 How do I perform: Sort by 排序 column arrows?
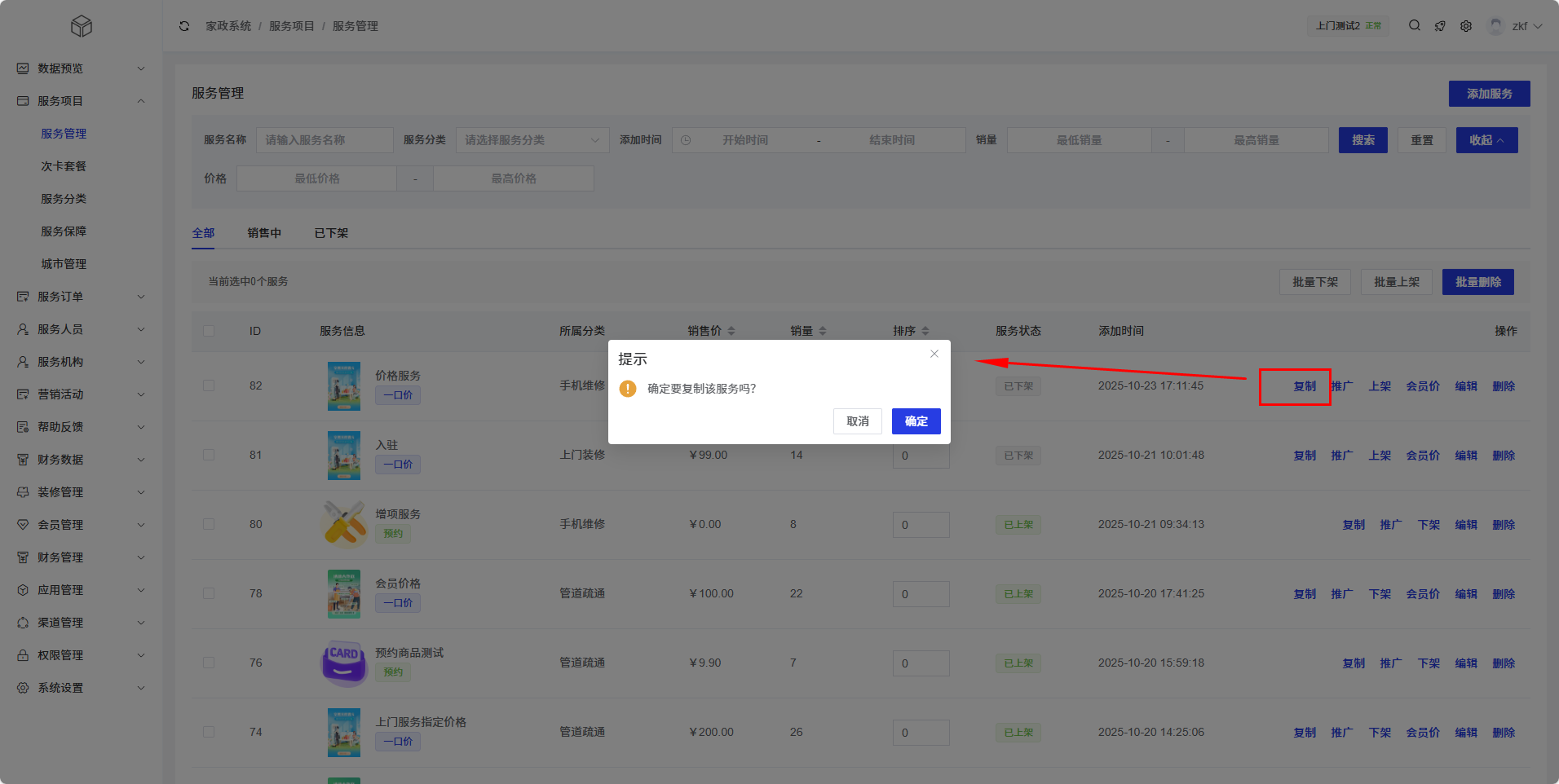925,331
